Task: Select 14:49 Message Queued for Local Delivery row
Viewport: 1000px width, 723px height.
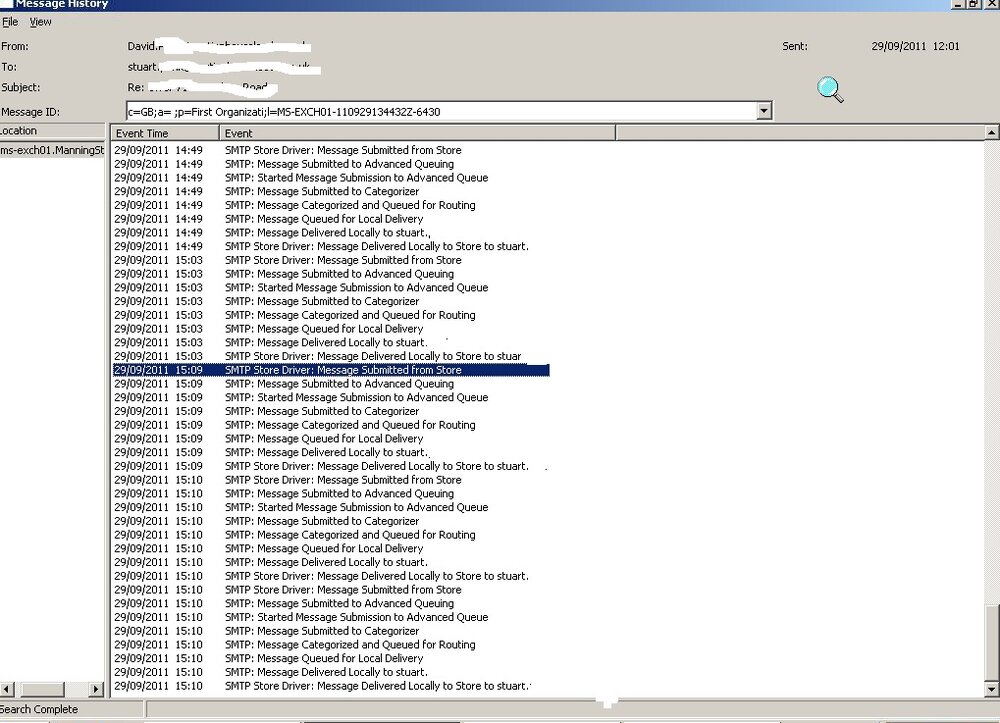Action: pos(268,219)
